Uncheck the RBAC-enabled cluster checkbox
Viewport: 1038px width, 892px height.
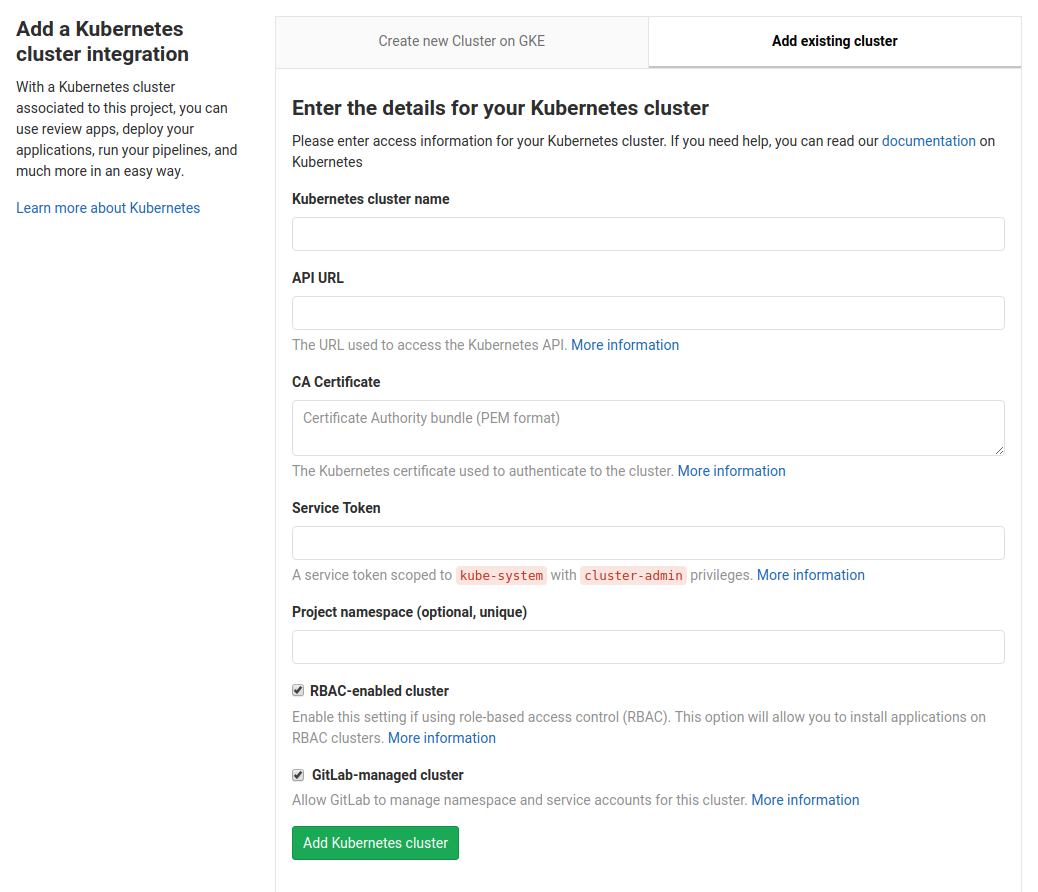(297, 689)
